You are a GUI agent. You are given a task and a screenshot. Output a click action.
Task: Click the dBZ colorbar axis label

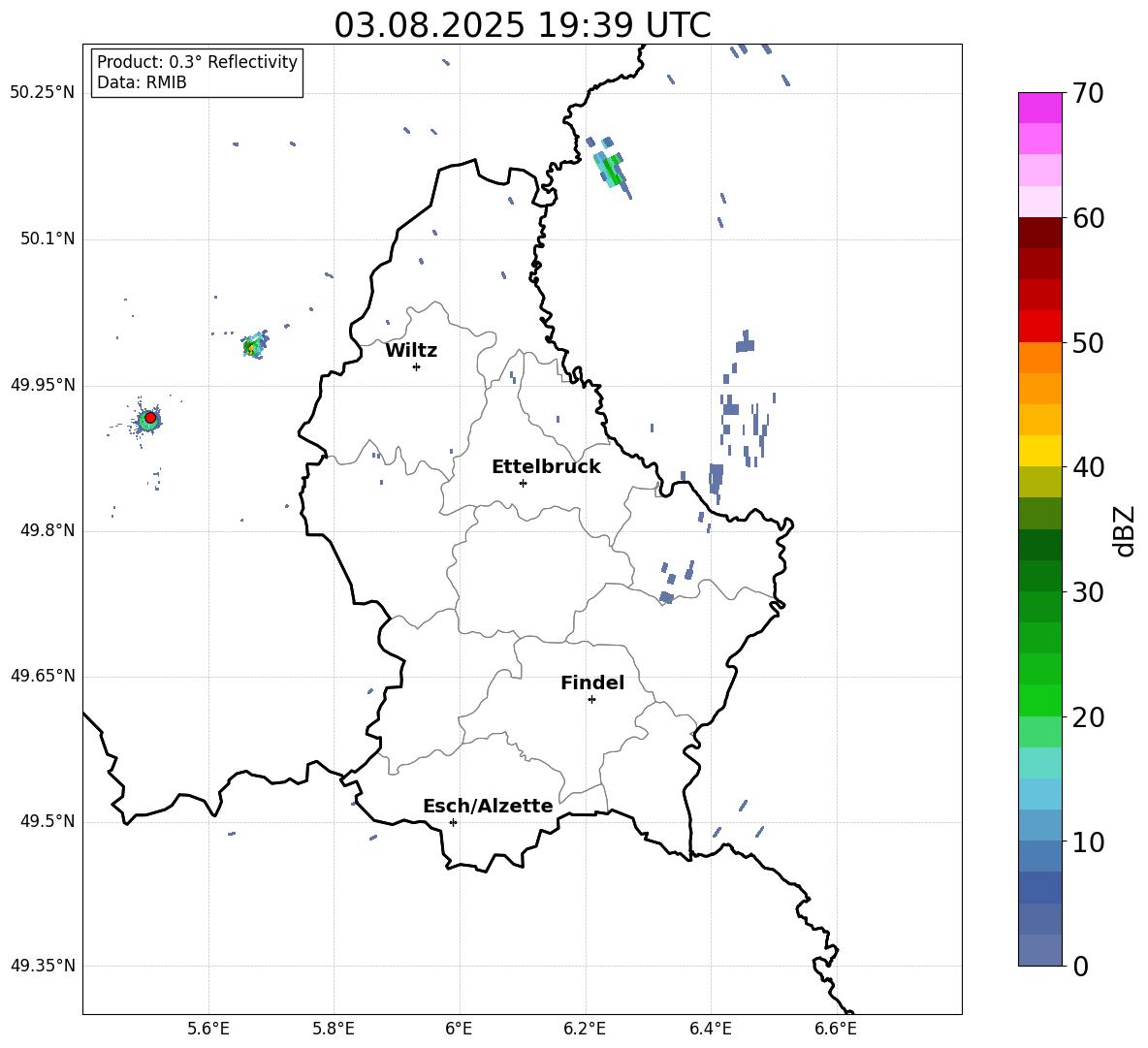tap(1126, 530)
